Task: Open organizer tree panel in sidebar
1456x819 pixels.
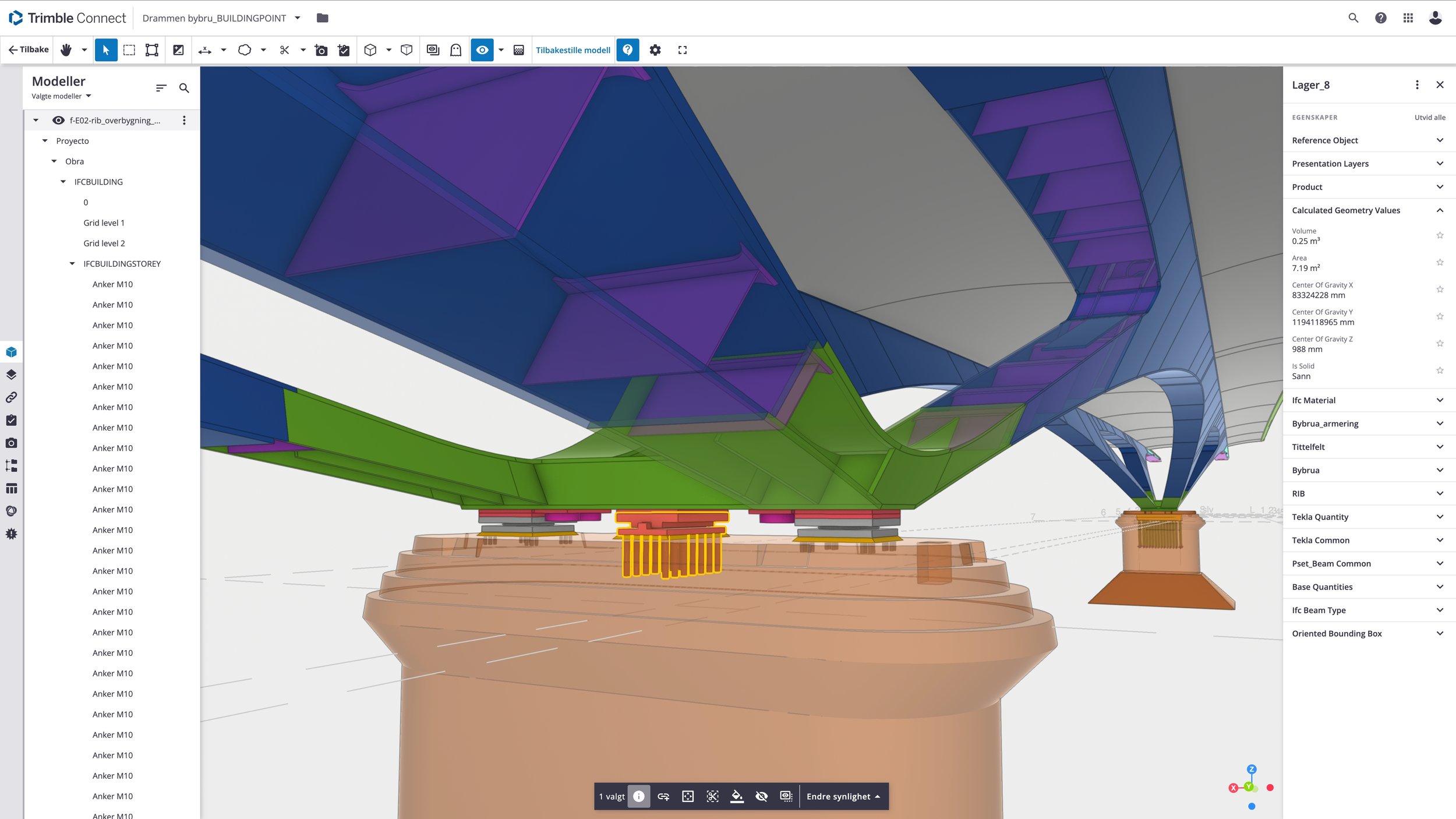Action: 12,465
